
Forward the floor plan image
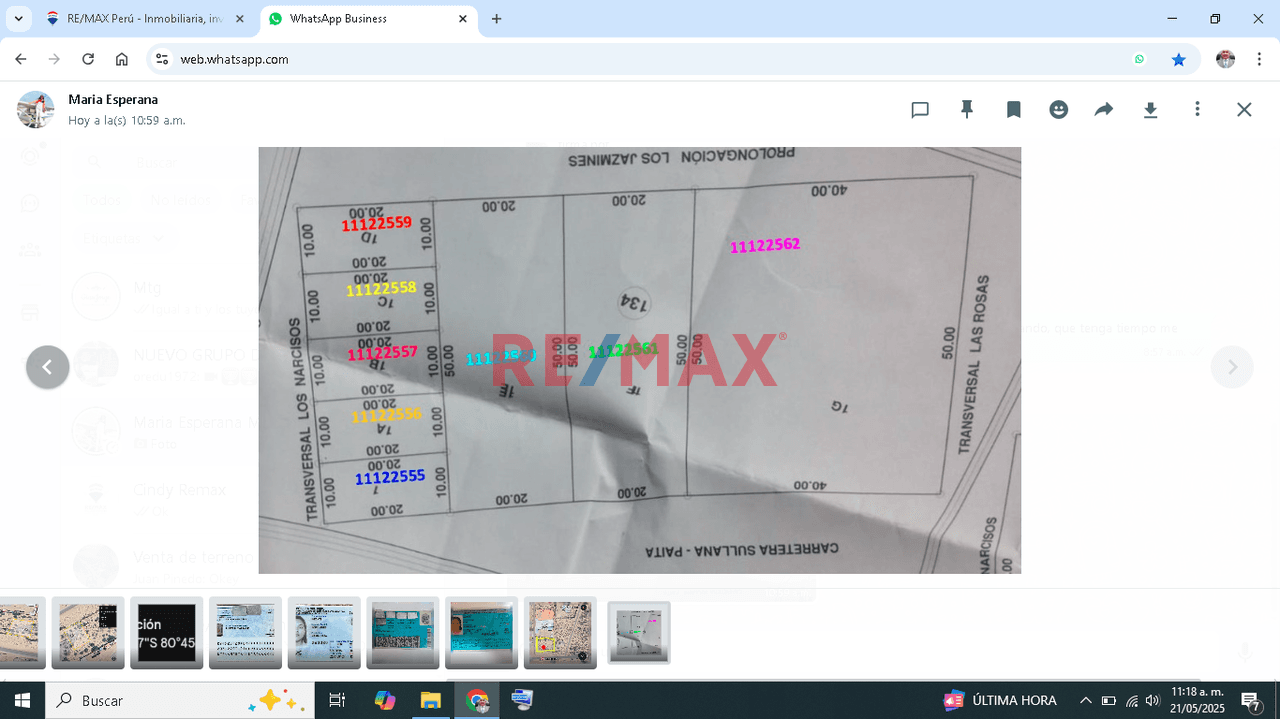(1103, 109)
